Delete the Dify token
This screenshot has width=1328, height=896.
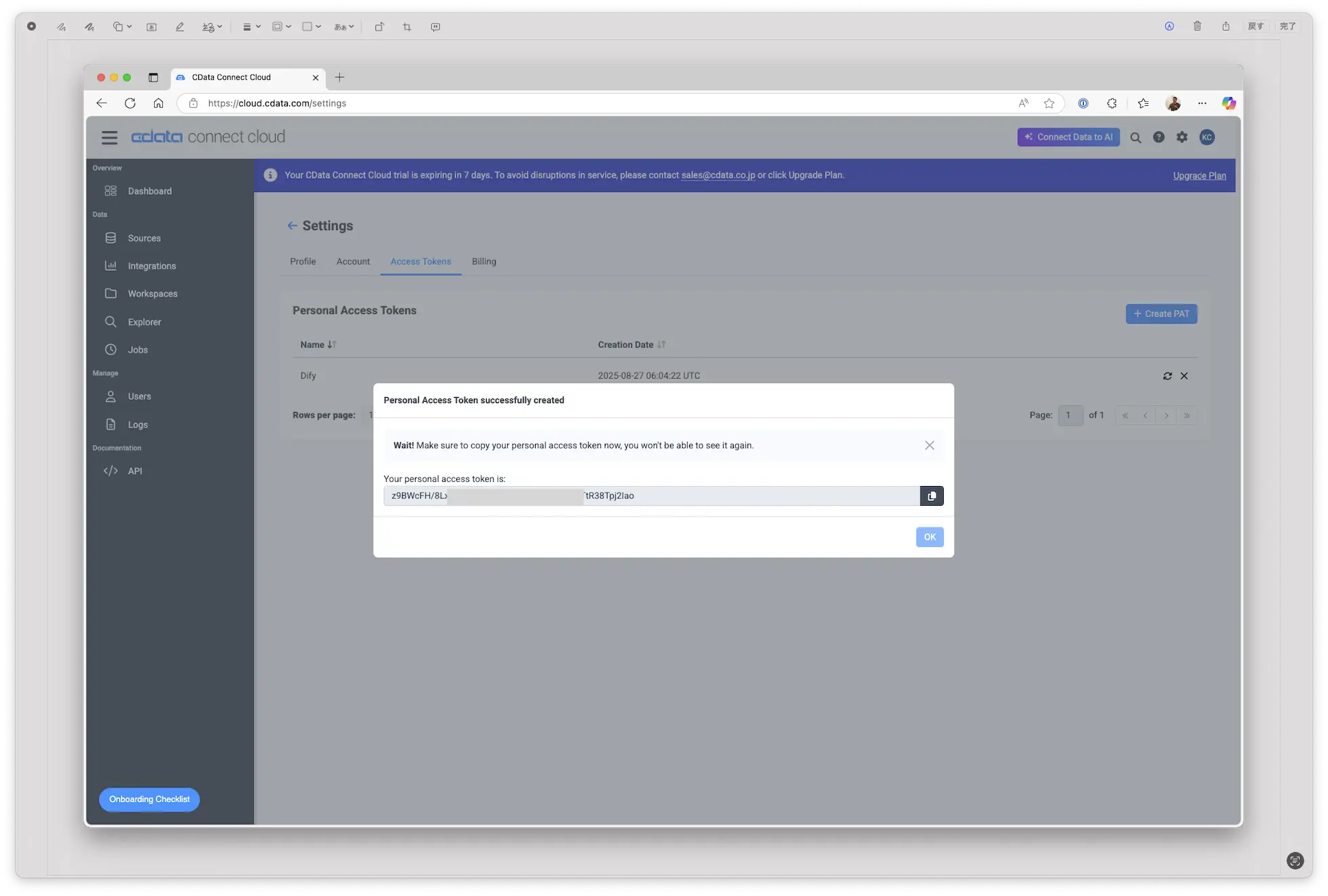1184,376
